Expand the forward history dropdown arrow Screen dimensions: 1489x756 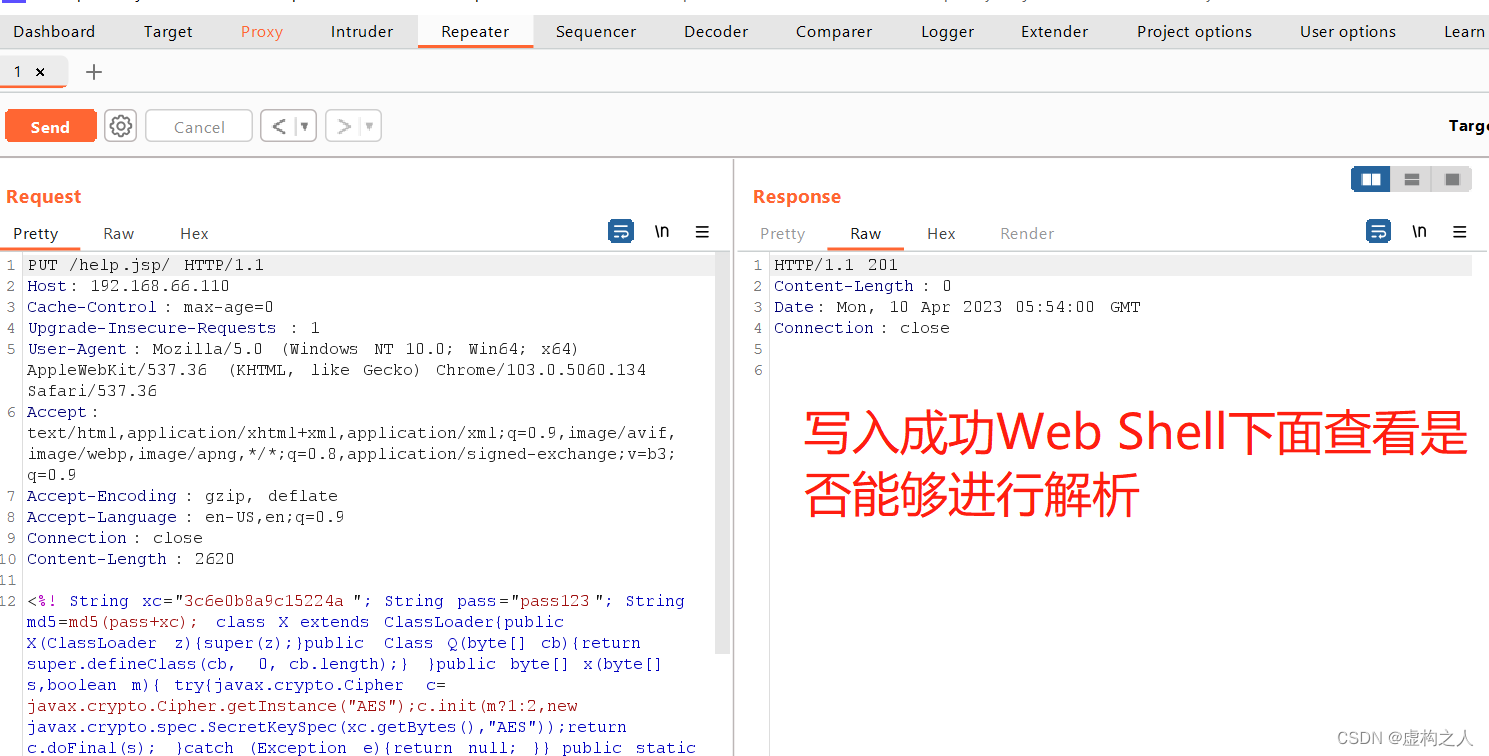(370, 126)
